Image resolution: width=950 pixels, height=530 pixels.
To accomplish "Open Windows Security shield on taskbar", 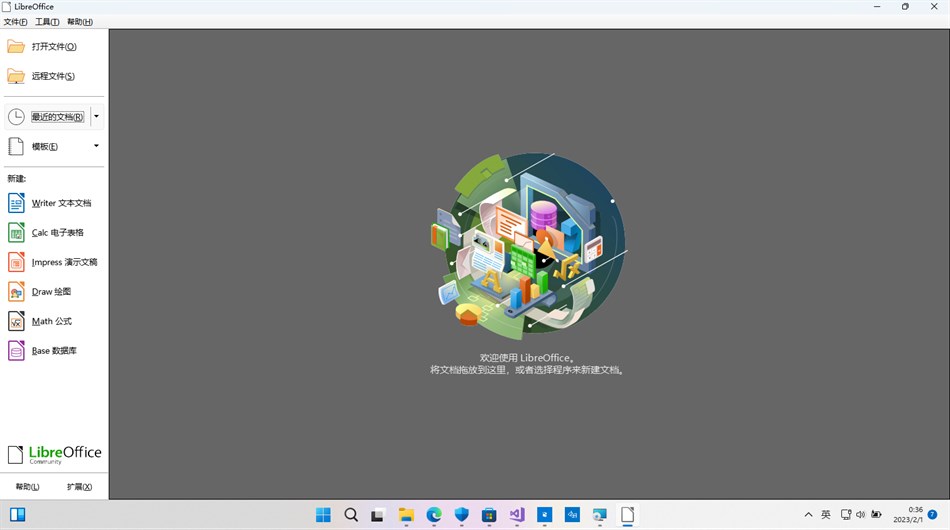I will (x=462, y=515).
